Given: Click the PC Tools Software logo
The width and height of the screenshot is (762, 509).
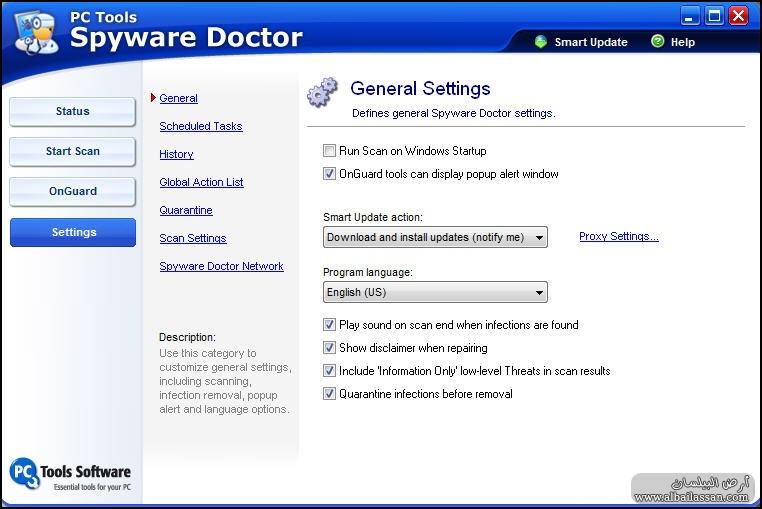Looking at the screenshot, I should (x=70, y=474).
